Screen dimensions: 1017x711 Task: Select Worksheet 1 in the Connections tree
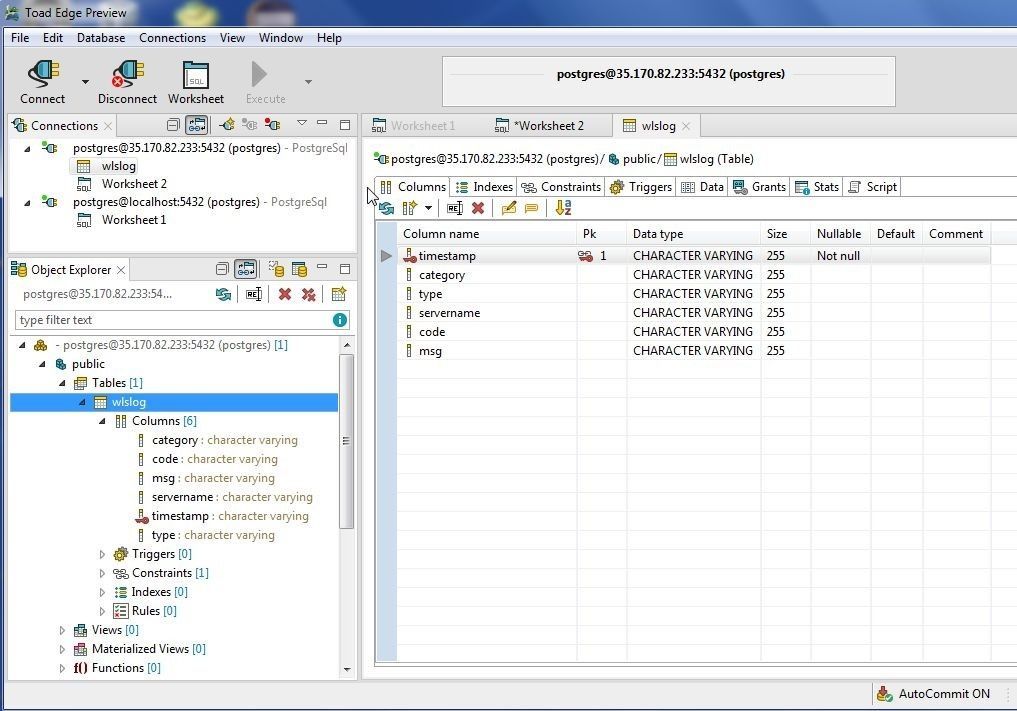(134, 220)
